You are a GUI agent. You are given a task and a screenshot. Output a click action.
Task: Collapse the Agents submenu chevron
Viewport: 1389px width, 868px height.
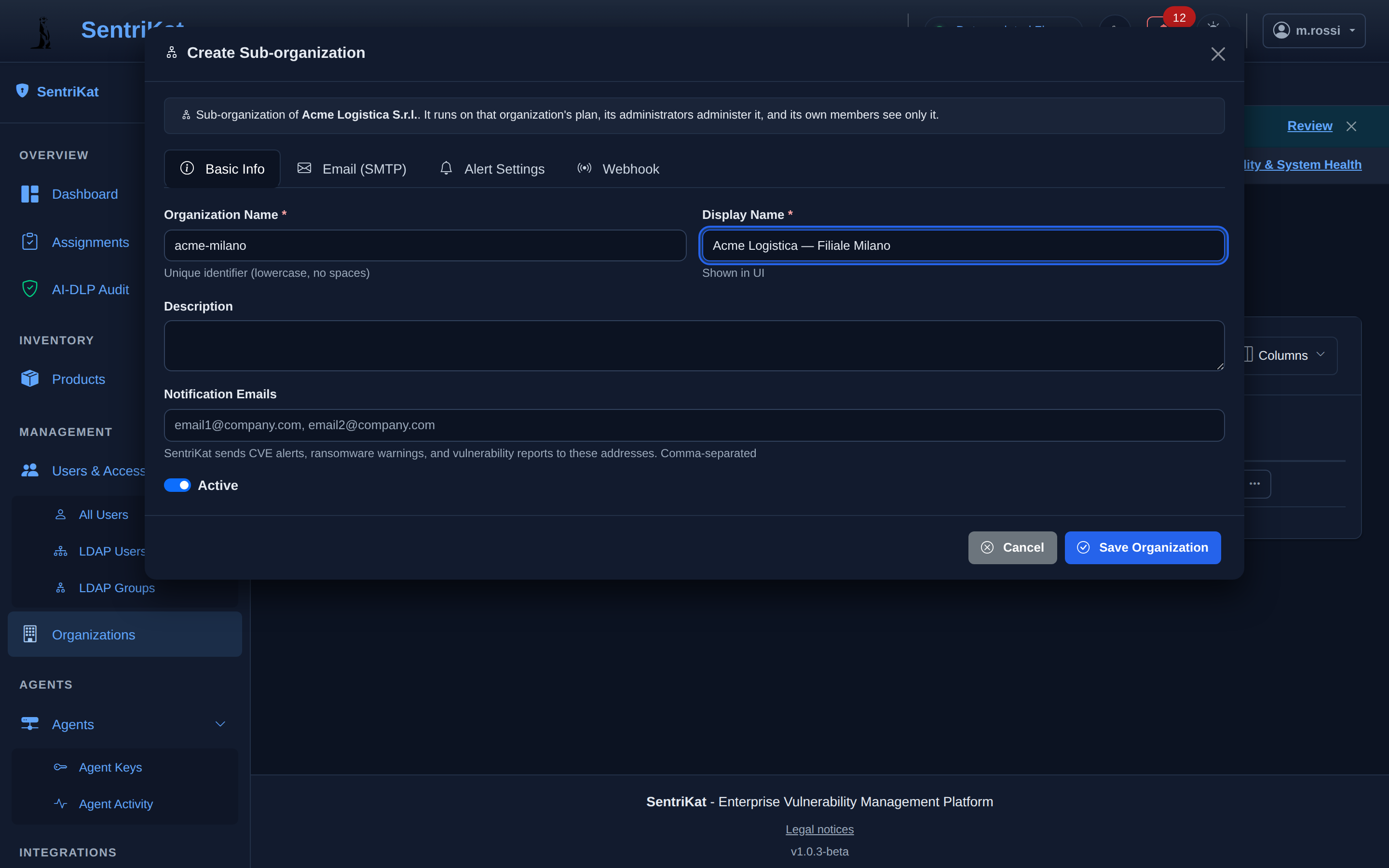click(220, 724)
